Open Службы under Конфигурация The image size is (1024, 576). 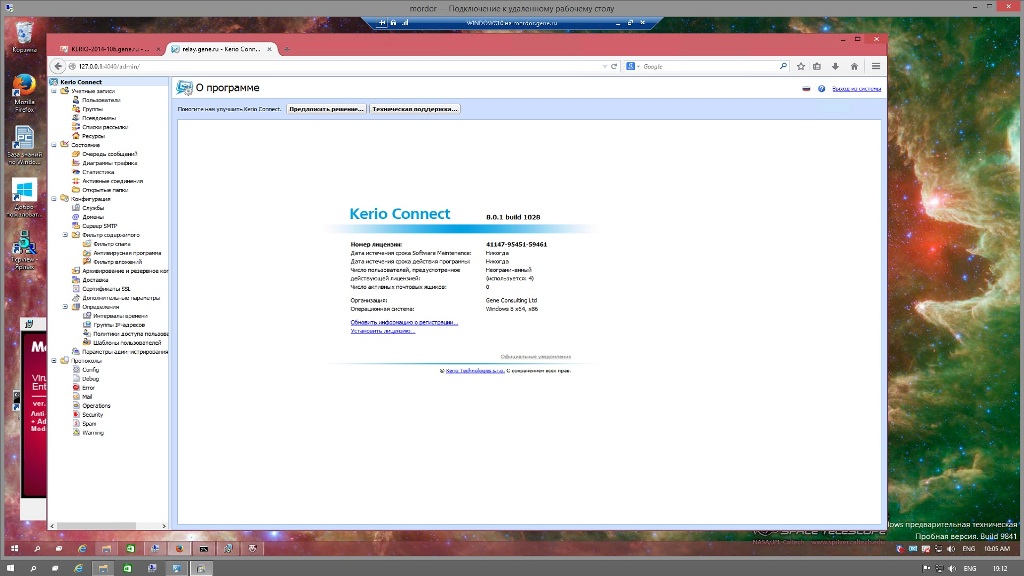(x=93, y=208)
